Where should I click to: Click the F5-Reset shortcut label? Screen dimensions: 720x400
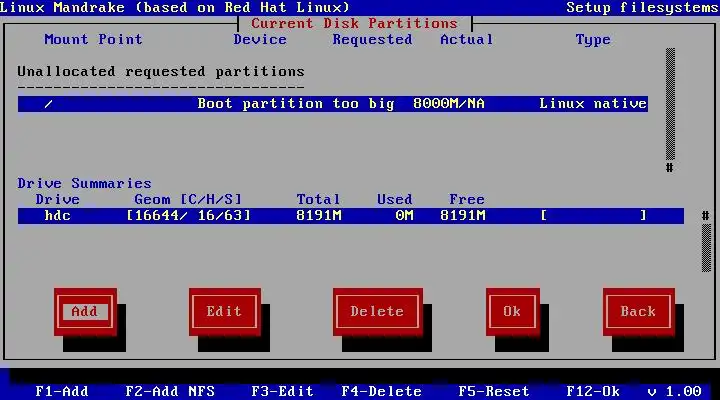[494, 391]
